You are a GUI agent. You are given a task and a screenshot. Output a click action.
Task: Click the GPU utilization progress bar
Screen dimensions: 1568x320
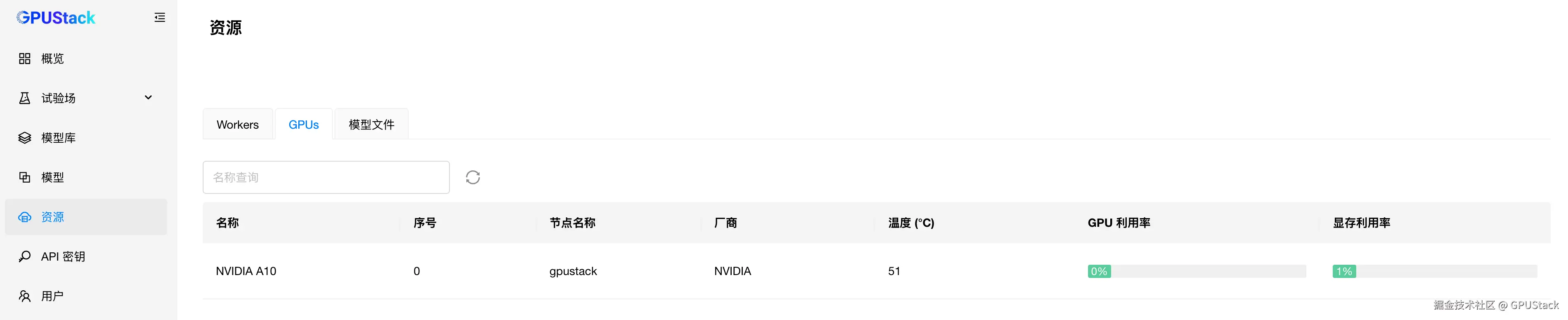(1196, 271)
